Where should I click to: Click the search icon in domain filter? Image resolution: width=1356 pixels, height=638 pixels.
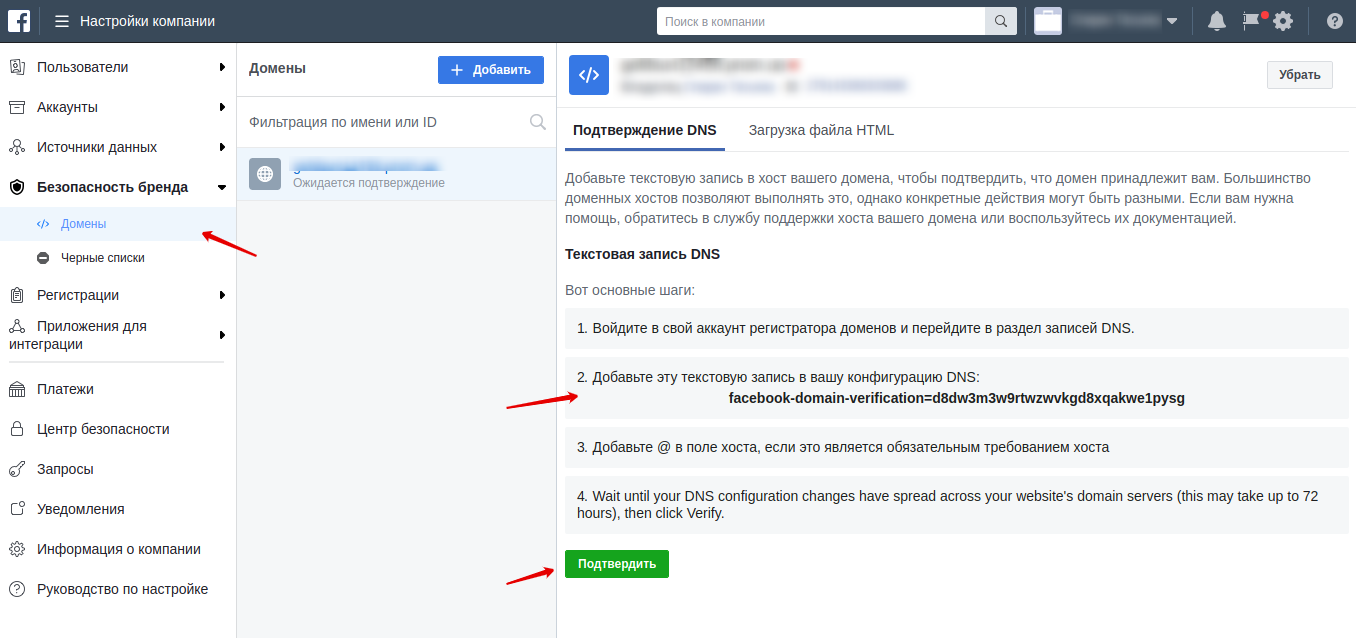537,122
